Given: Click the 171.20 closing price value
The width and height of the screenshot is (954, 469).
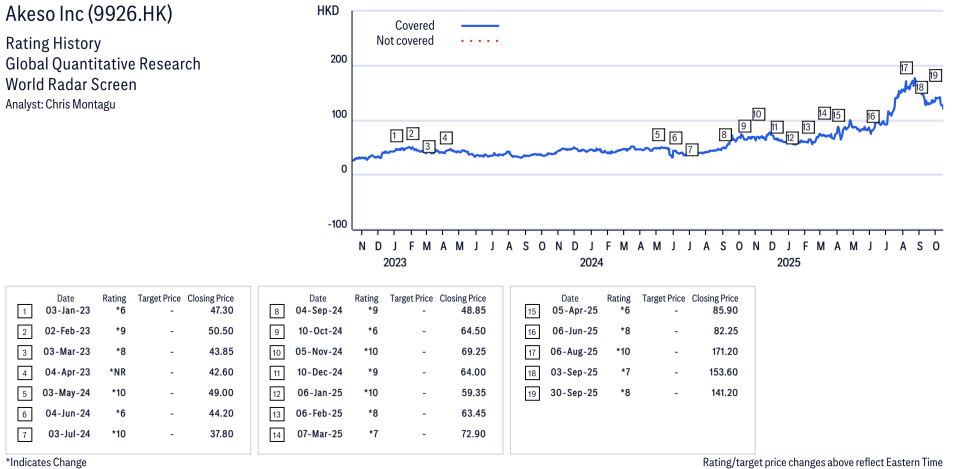Looking at the screenshot, I should click(719, 351).
